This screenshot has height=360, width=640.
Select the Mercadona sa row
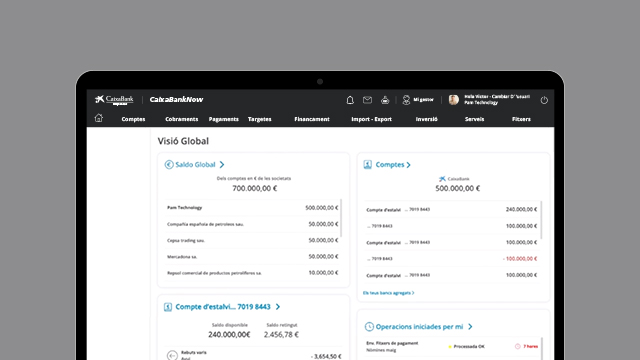tap(252, 257)
